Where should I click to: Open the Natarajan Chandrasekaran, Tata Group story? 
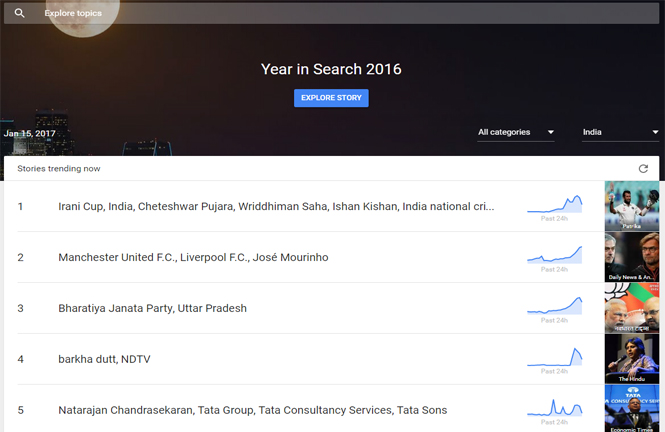tap(253, 410)
